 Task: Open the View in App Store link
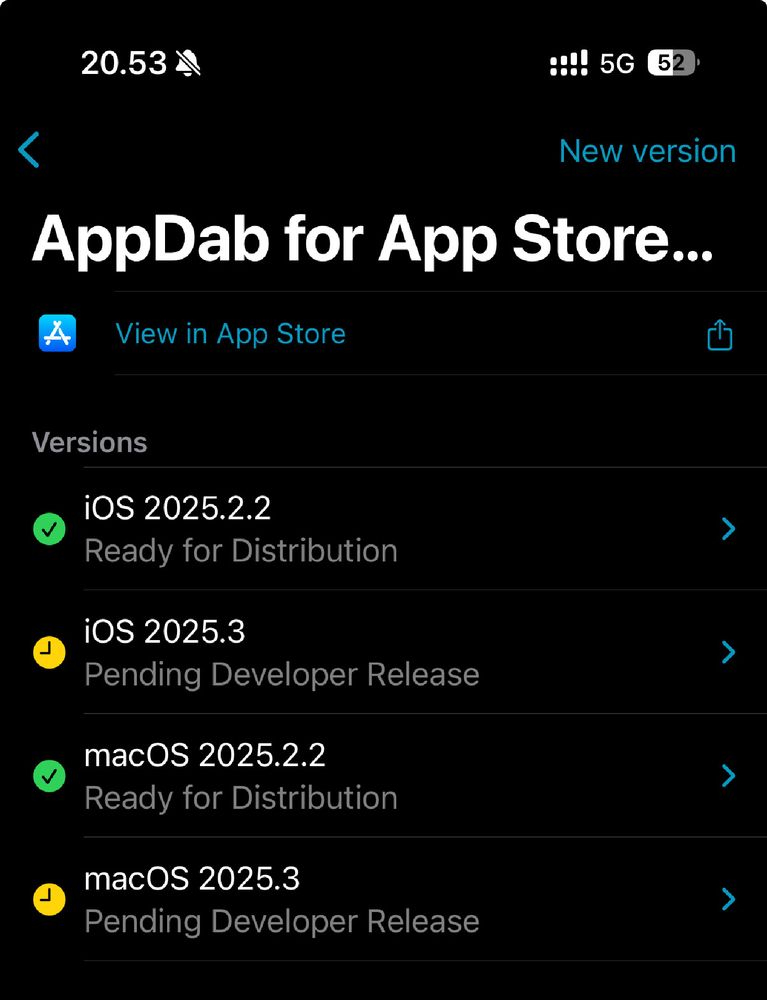230,334
